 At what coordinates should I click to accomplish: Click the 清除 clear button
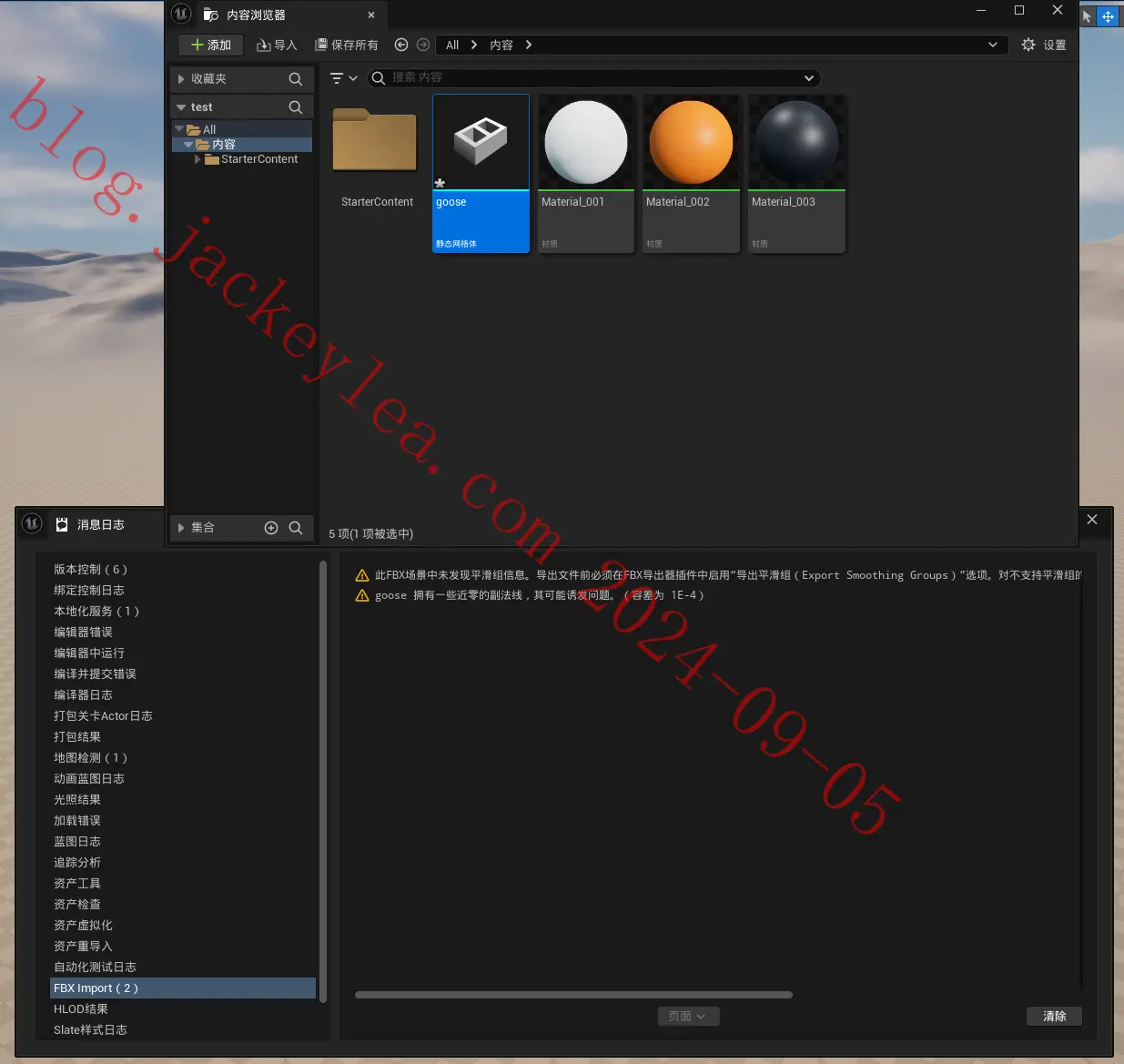(x=1054, y=1016)
